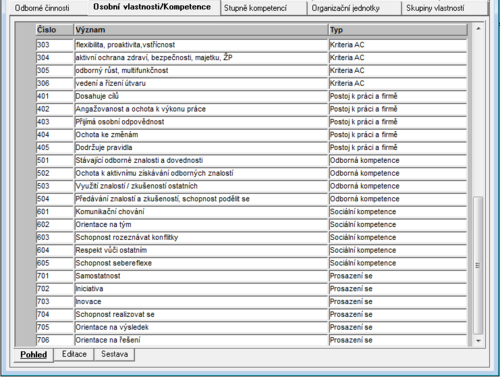The image size is (500, 377).
Task: Click the Samostatnost cell
Action: pos(201,276)
